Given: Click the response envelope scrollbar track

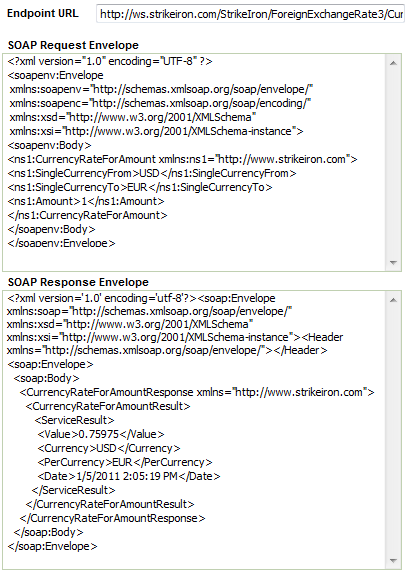Looking at the screenshot, I should point(393,431).
